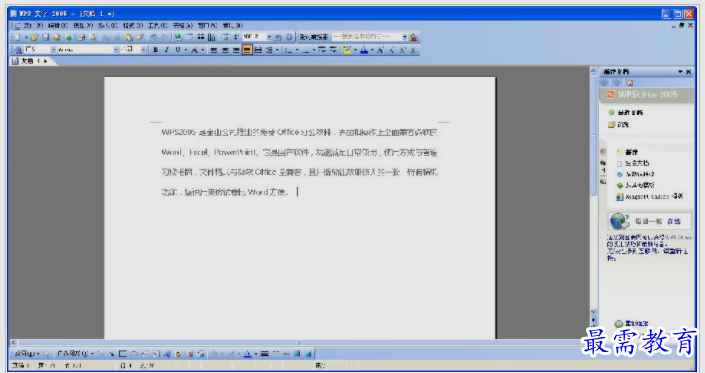Click the Redo arrow icon

[x=165, y=37]
